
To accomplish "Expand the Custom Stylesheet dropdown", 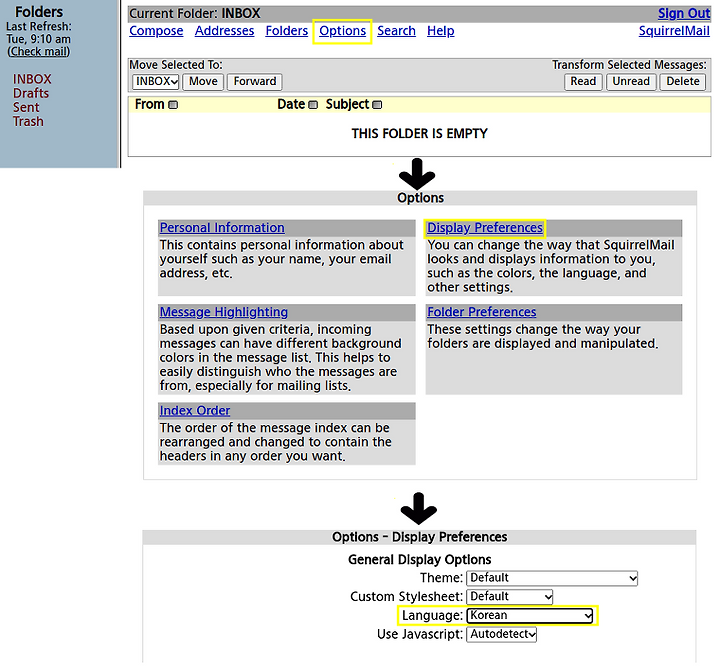I will pyautogui.click(x=510, y=597).
